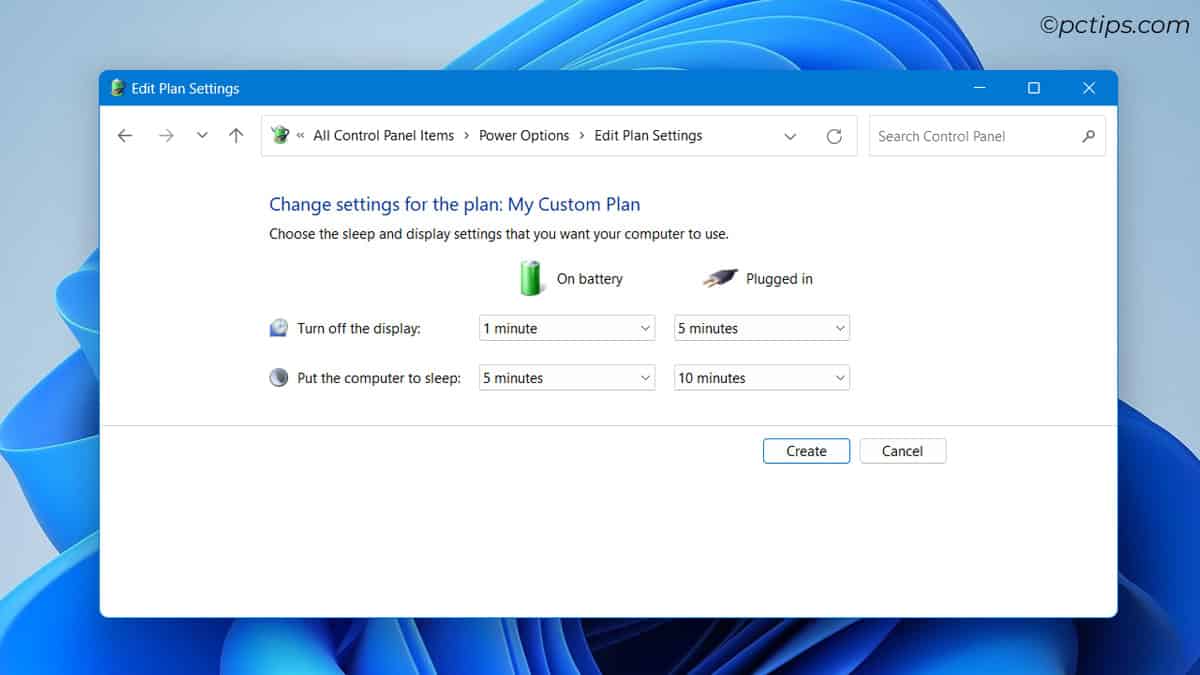Open the recent locations dropdown beside navigation arrows

(x=201, y=135)
